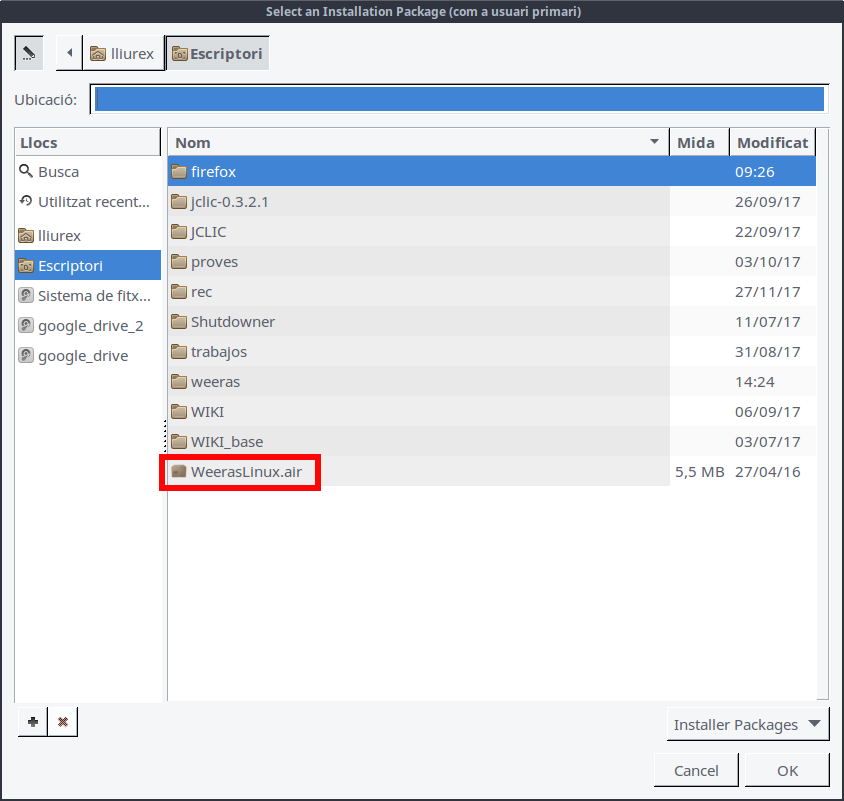Sort by Mida column header
The width and height of the screenshot is (844, 801).
pyautogui.click(x=697, y=142)
